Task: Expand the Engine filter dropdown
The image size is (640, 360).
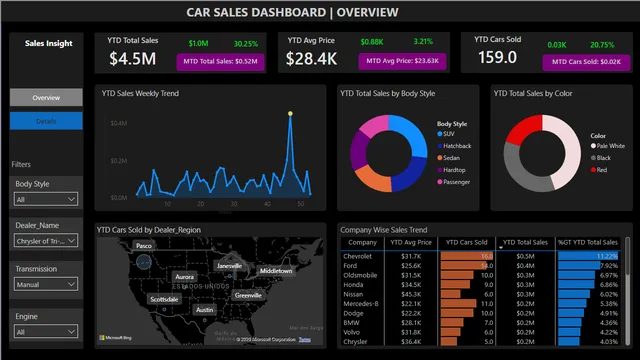Action: [x=46, y=332]
